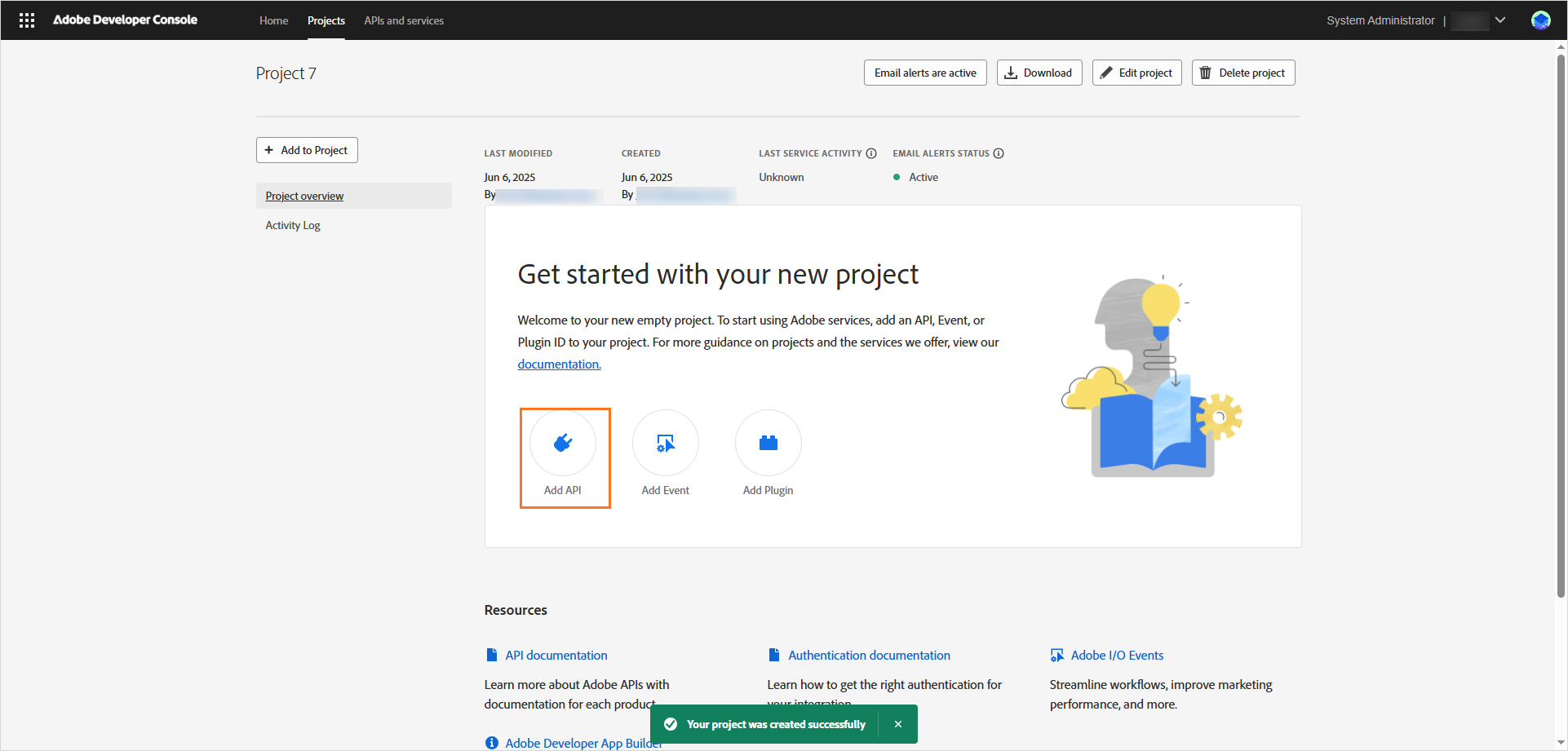
Task: Open the app switcher grid icon
Action: pyautogui.click(x=27, y=20)
